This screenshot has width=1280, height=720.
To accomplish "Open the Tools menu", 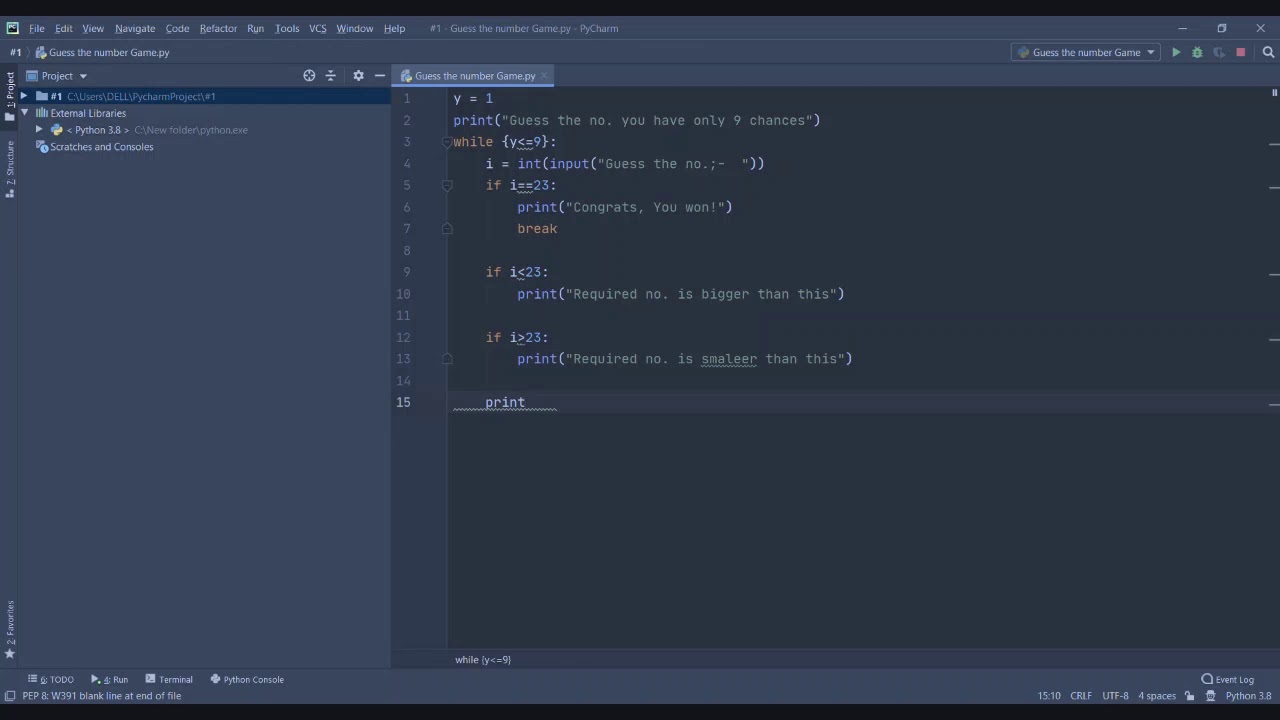I will pos(287,28).
